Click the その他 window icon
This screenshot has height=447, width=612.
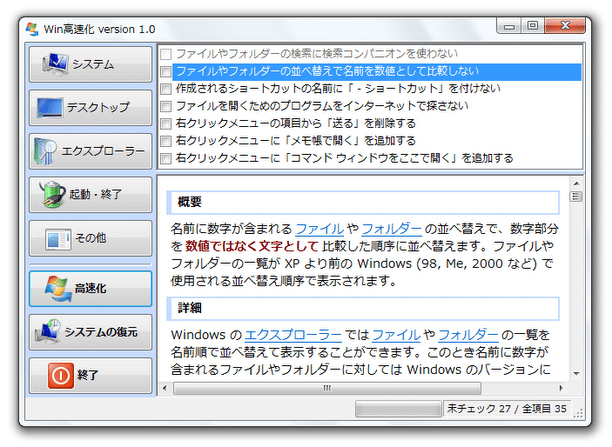[58, 239]
